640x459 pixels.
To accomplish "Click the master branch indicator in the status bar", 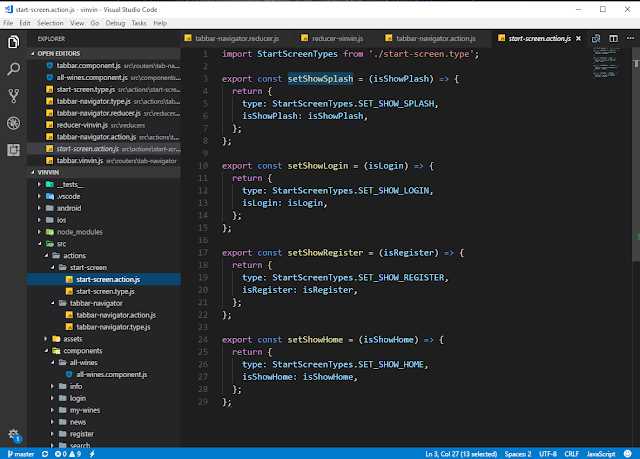I will coord(21,454).
